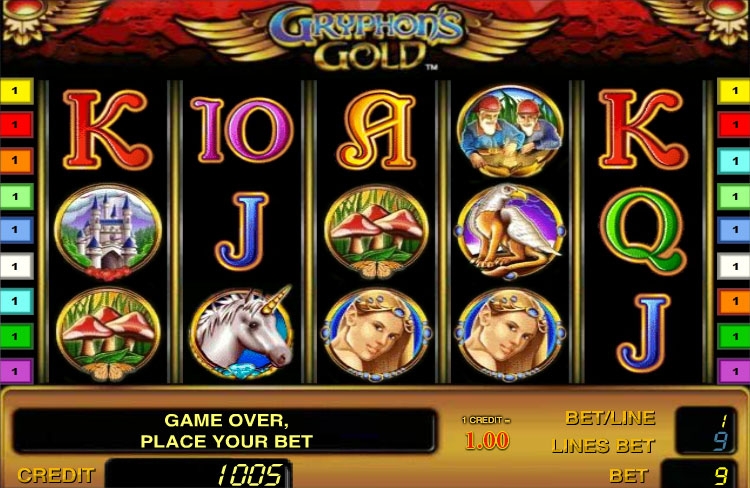Click the mushrooms symbol in the middle reel

coord(376,232)
